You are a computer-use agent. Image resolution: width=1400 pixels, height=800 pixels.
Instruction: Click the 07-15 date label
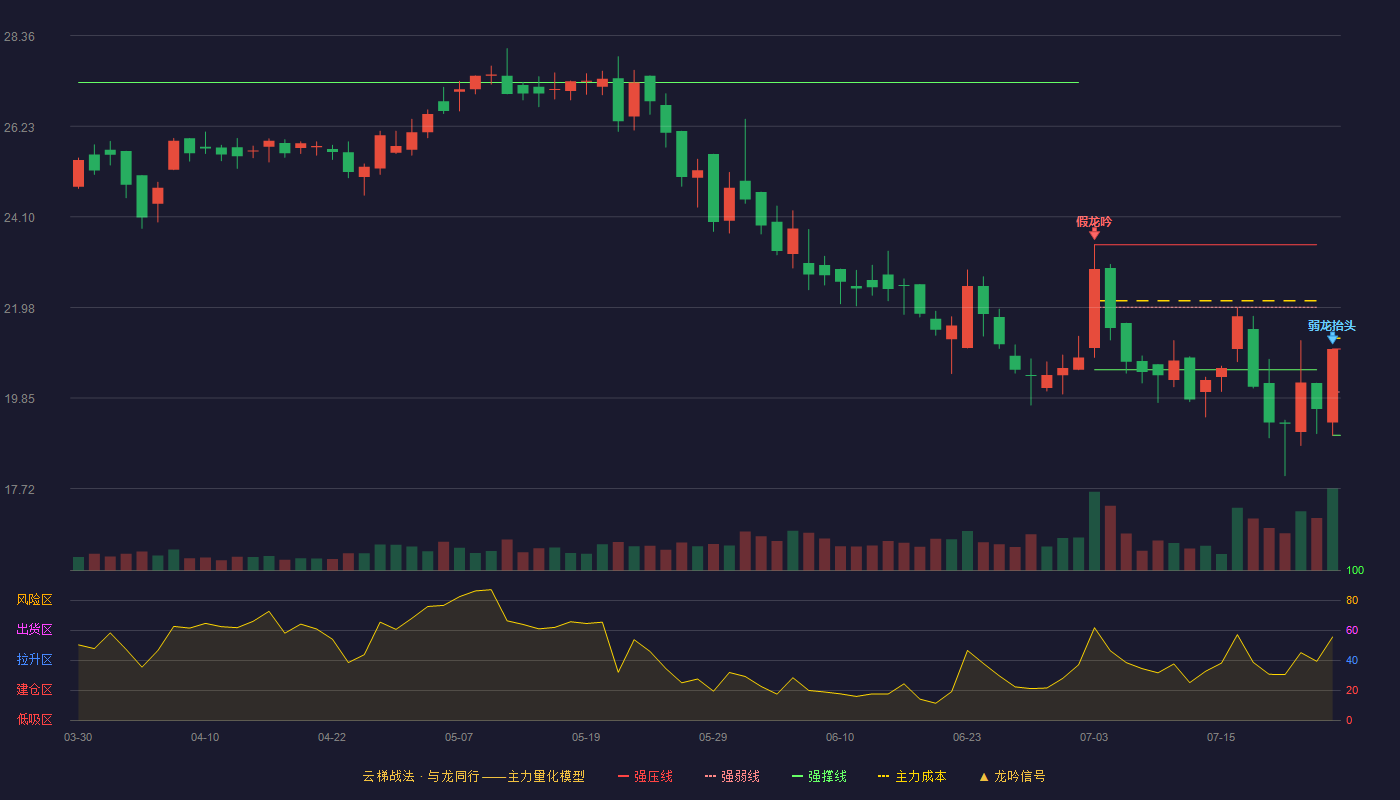click(x=1221, y=737)
